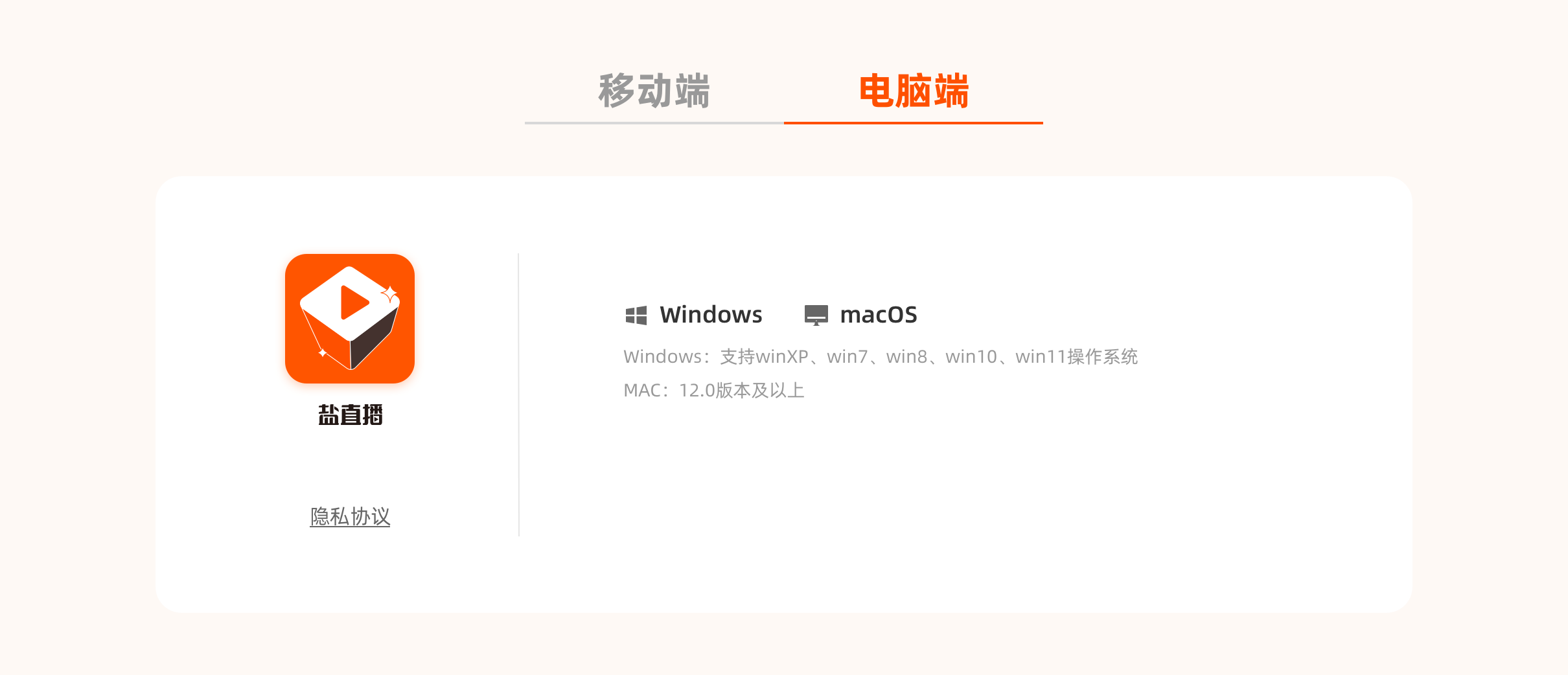Click the orange play triangle in logo
This screenshot has width=1568, height=675.
[354, 303]
